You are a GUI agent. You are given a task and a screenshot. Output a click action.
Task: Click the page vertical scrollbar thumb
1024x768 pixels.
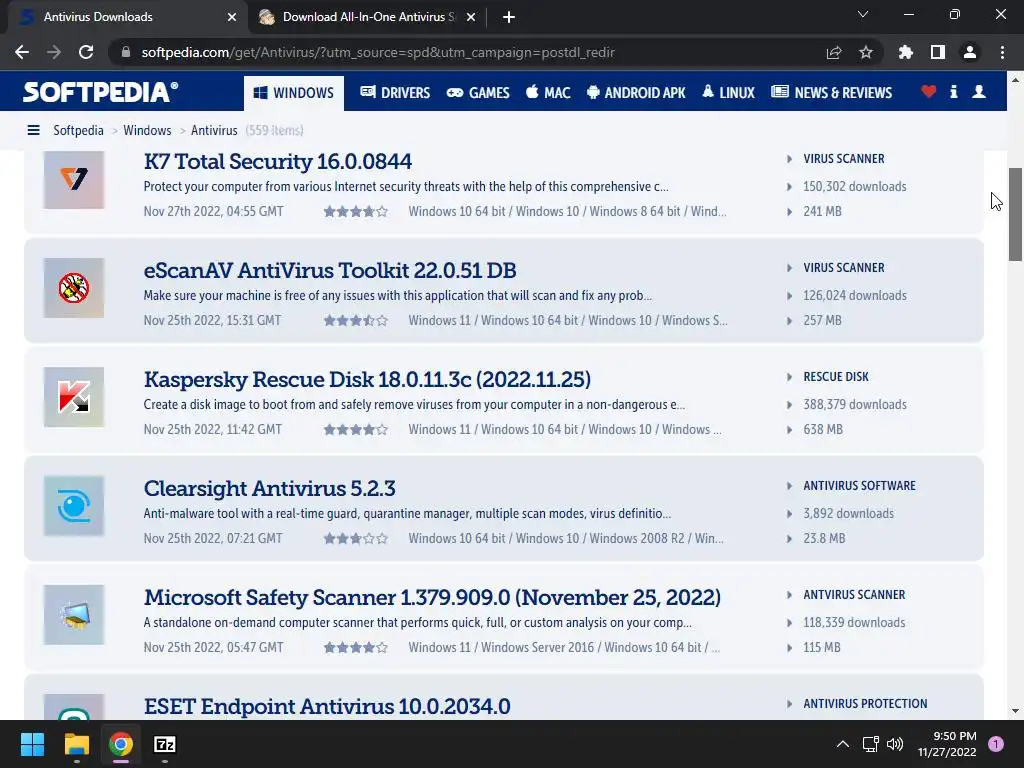[1015, 214]
